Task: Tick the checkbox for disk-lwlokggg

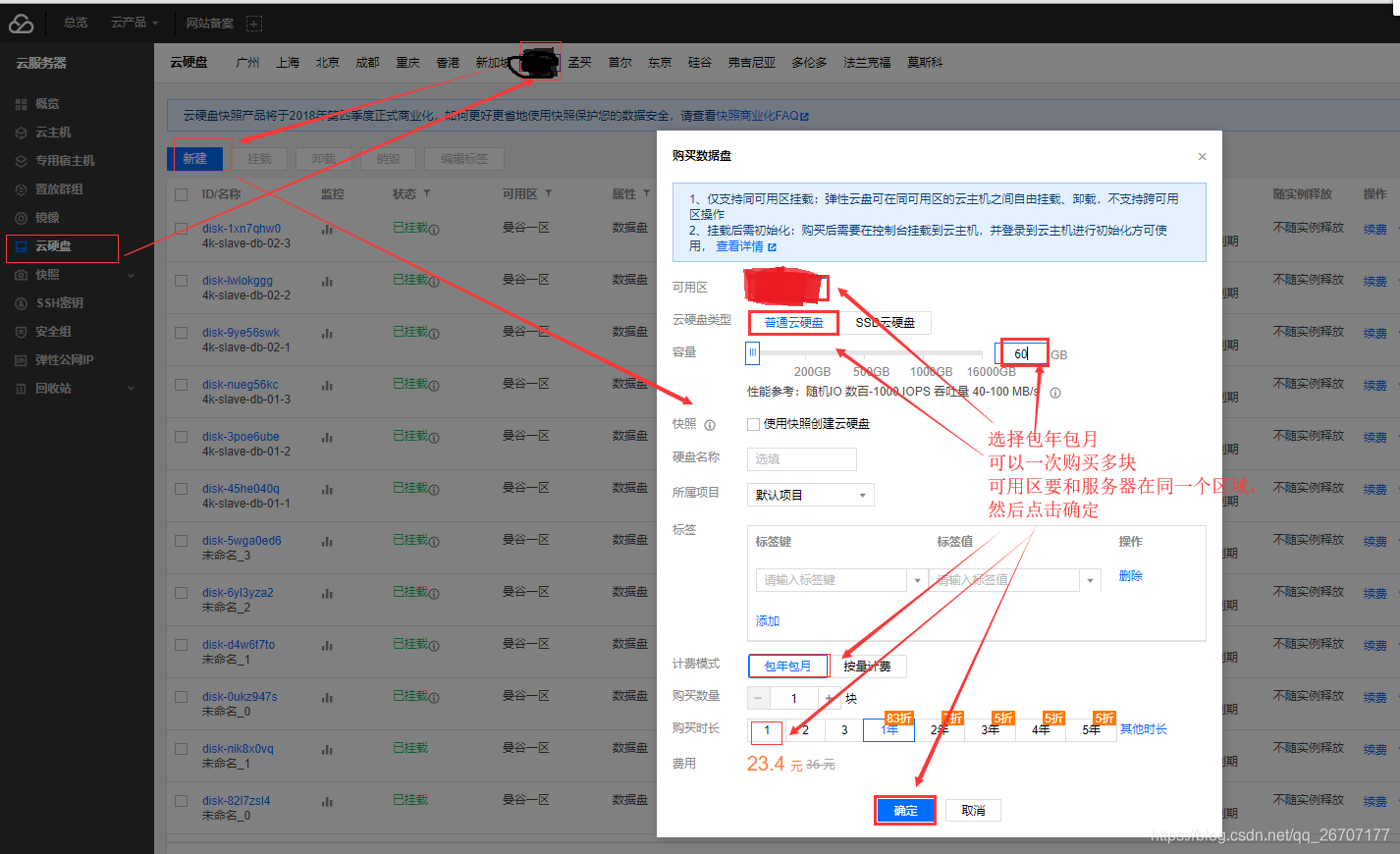Action: tap(181, 281)
